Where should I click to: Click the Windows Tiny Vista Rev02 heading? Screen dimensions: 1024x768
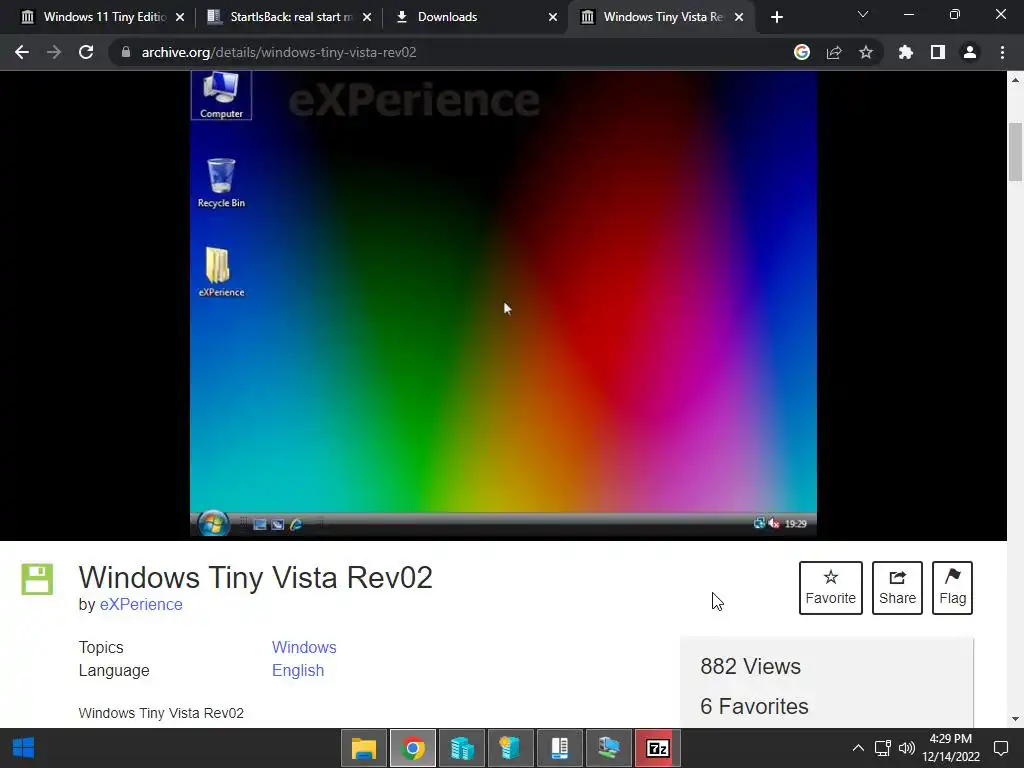[x=255, y=577]
